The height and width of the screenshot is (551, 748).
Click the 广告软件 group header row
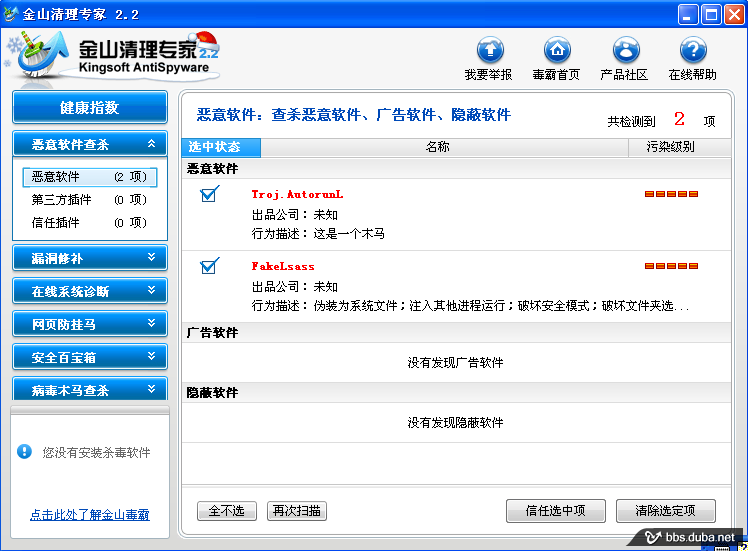coord(456,333)
